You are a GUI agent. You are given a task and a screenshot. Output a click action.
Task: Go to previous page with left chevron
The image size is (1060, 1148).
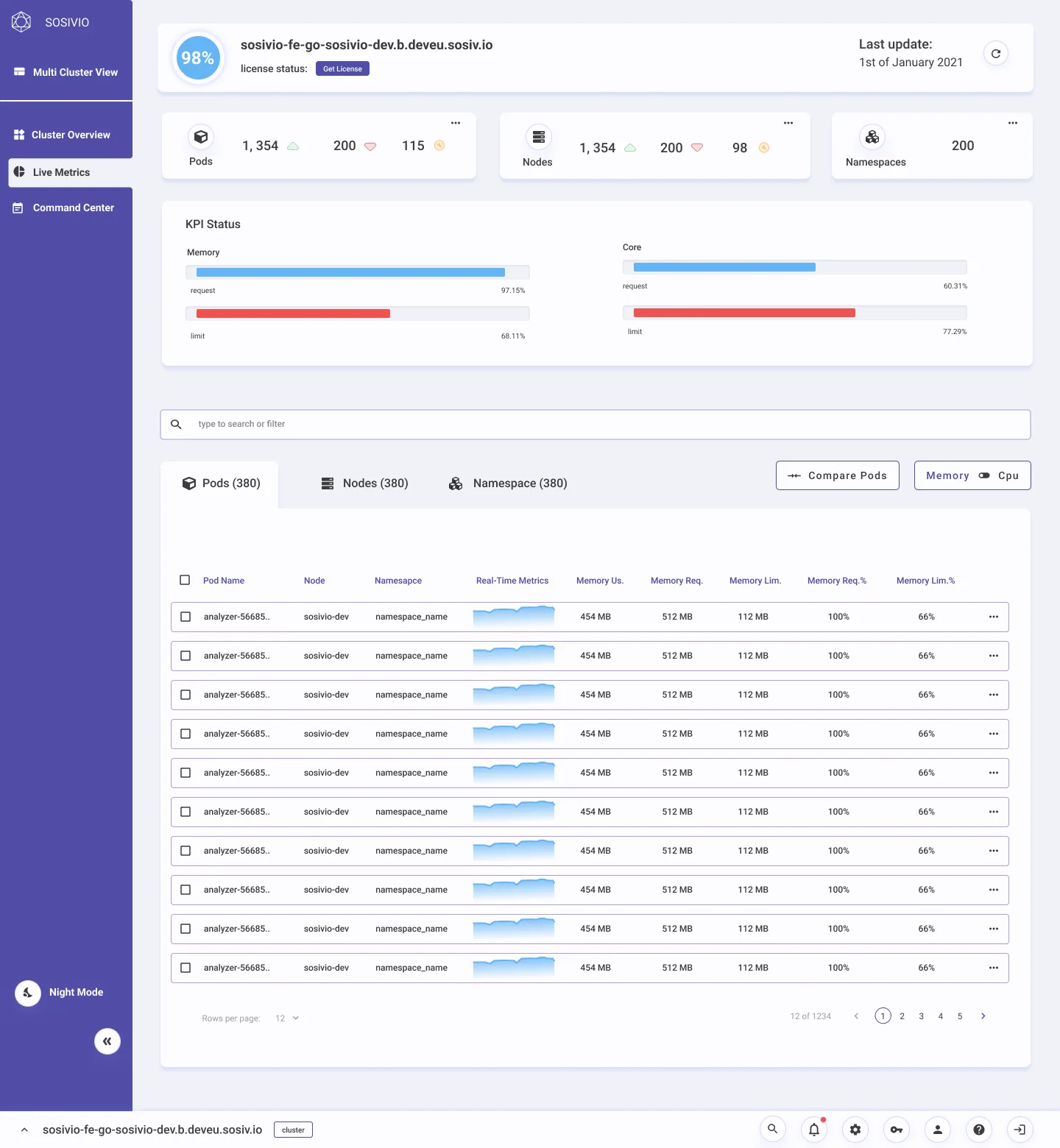(856, 1016)
